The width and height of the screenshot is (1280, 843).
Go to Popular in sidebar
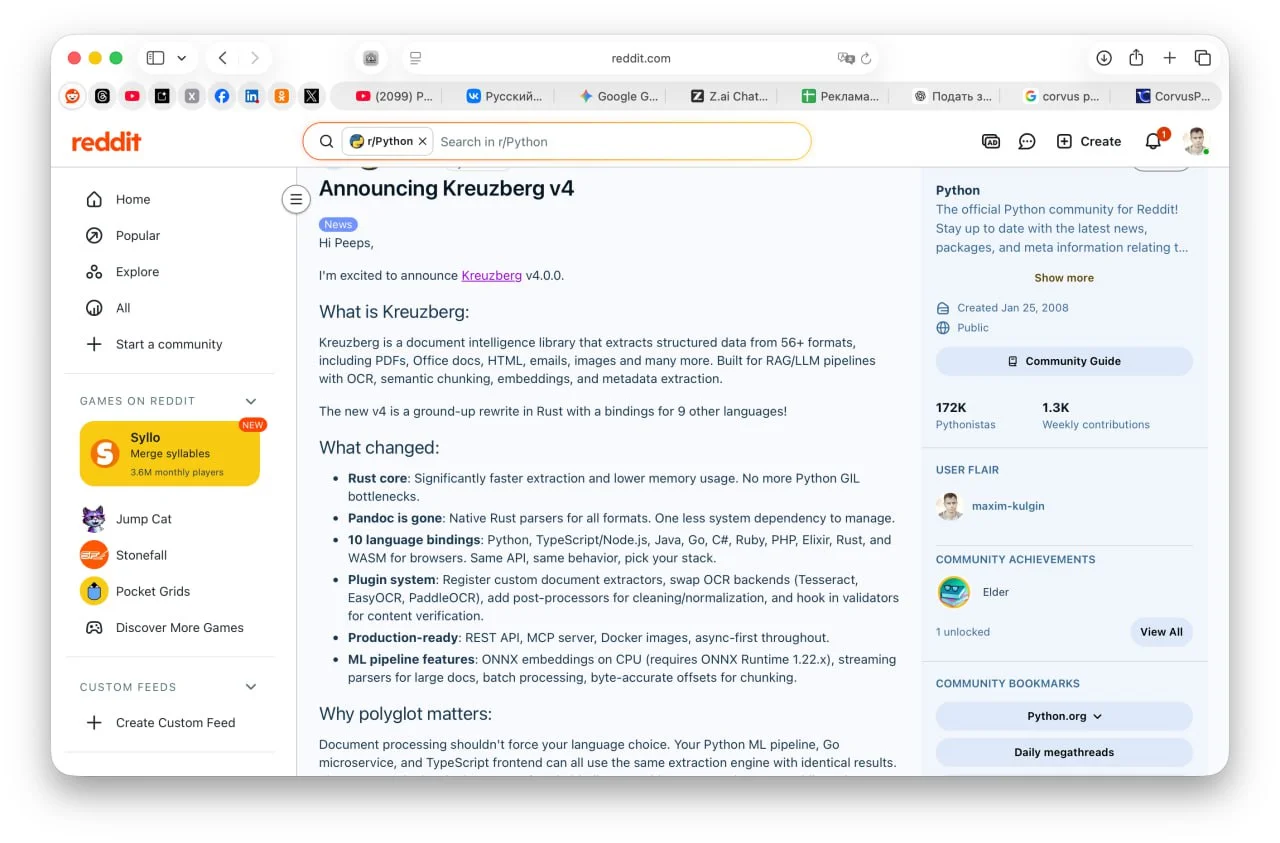coord(138,236)
